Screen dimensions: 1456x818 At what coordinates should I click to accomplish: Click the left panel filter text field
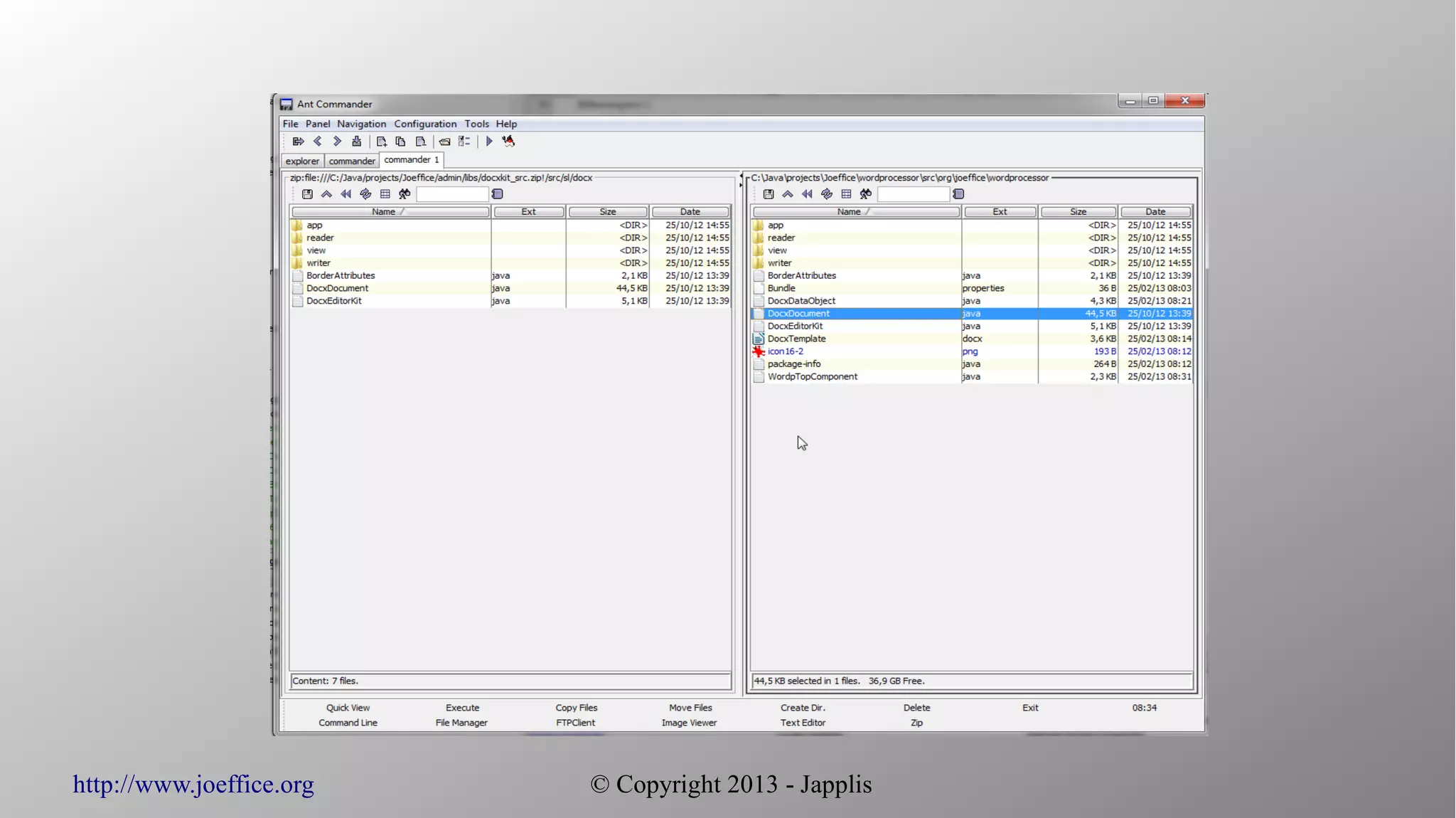click(x=452, y=194)
